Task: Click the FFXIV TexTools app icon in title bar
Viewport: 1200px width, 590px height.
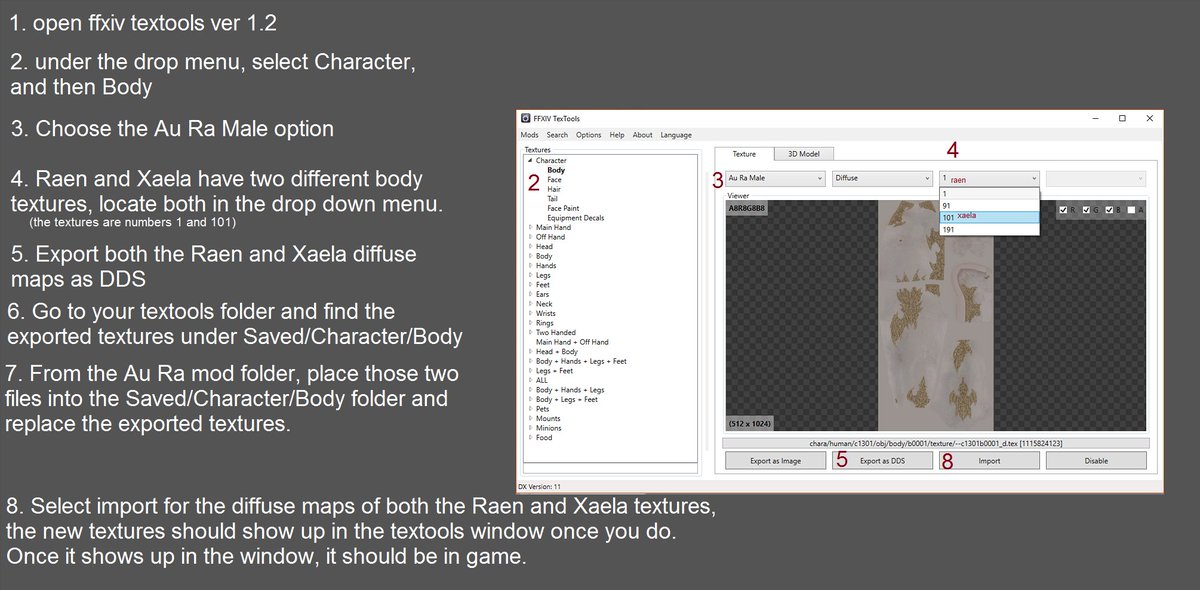Action: point(527,118)
